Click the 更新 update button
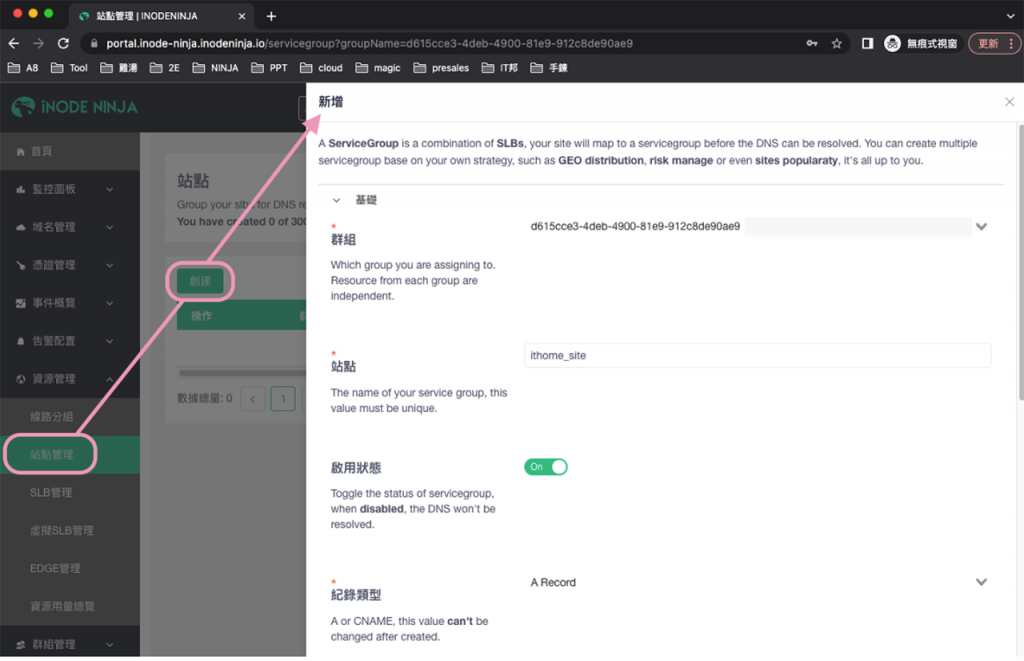Screen dimensions: 1024x661 [987, 43]
